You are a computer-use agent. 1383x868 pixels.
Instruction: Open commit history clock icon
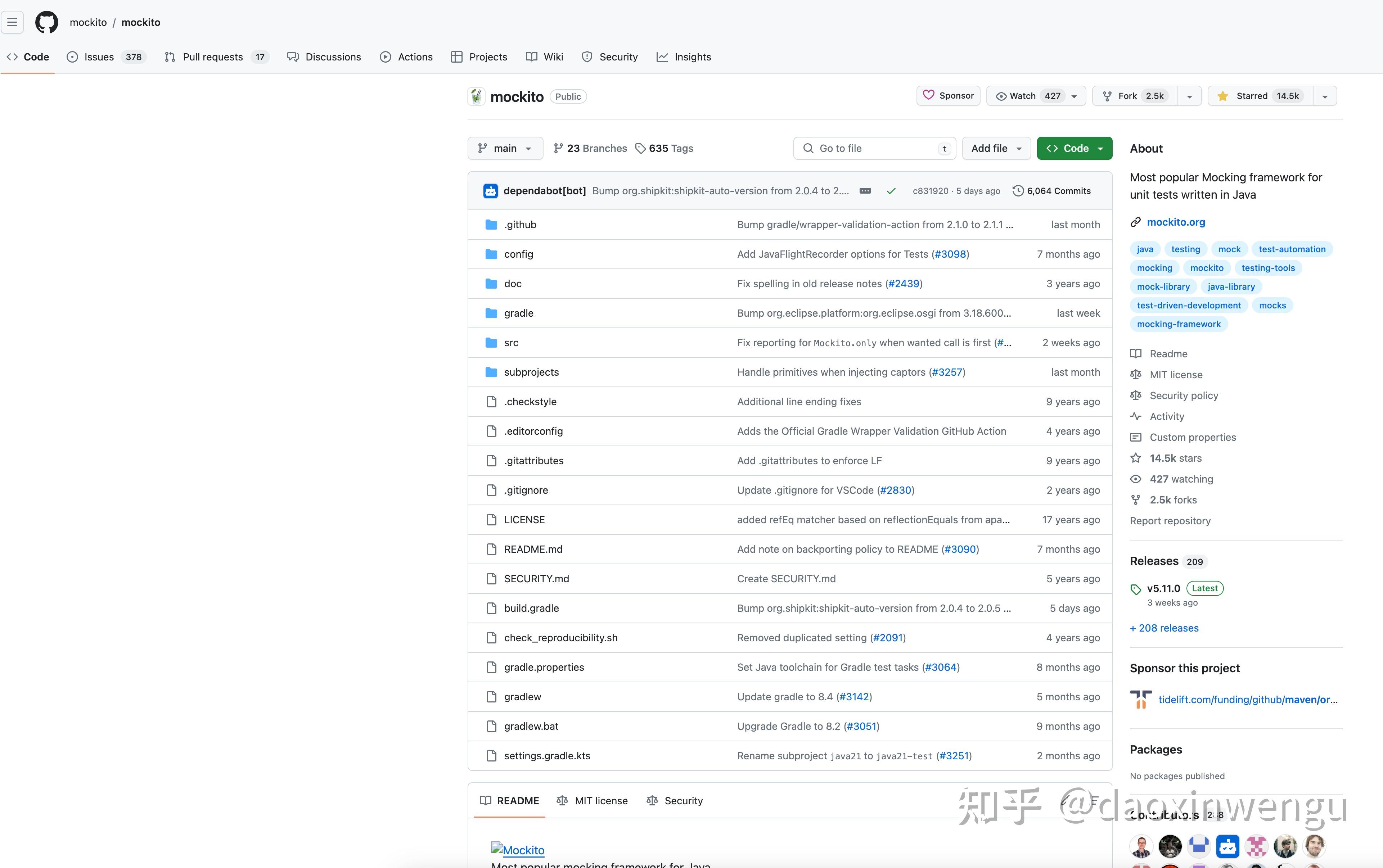pyautogui.click(x=1018, y=191)
